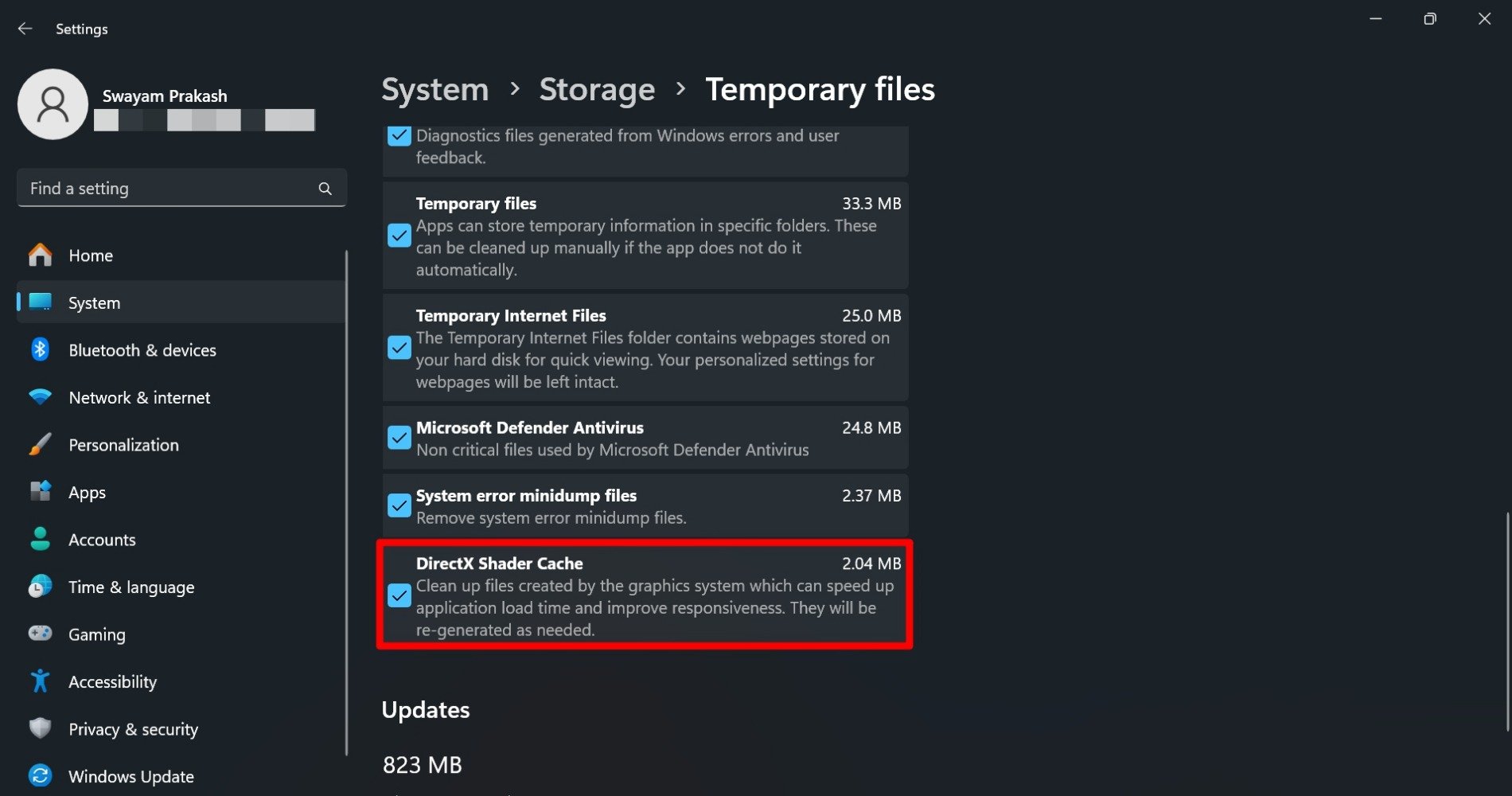1512x796 pixels.
Task: Uncheck System error minidump files checkbox
Action: [x=399, y=505]
